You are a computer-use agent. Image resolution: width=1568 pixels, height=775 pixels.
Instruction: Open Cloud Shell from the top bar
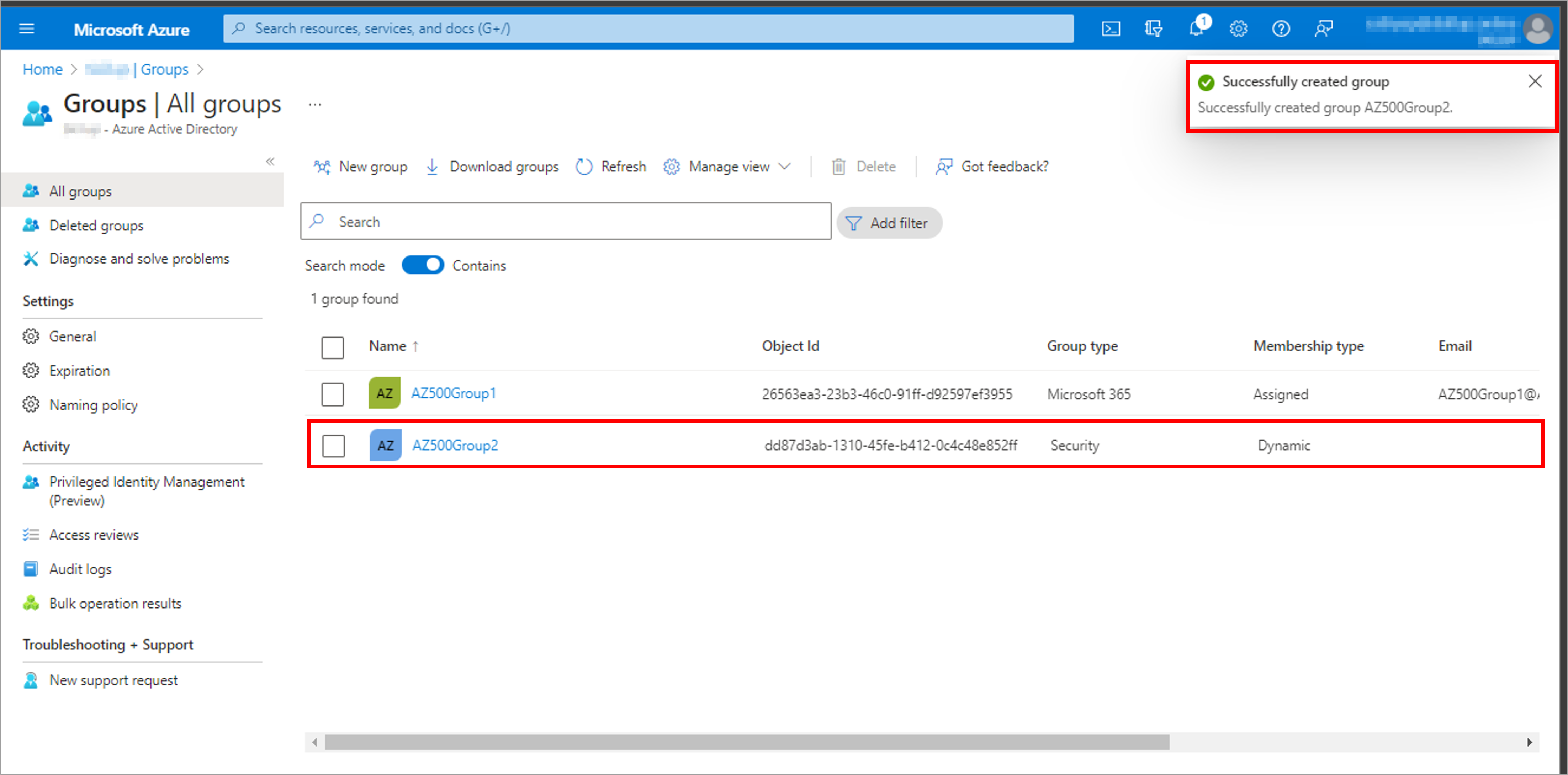click(1111, 28)
